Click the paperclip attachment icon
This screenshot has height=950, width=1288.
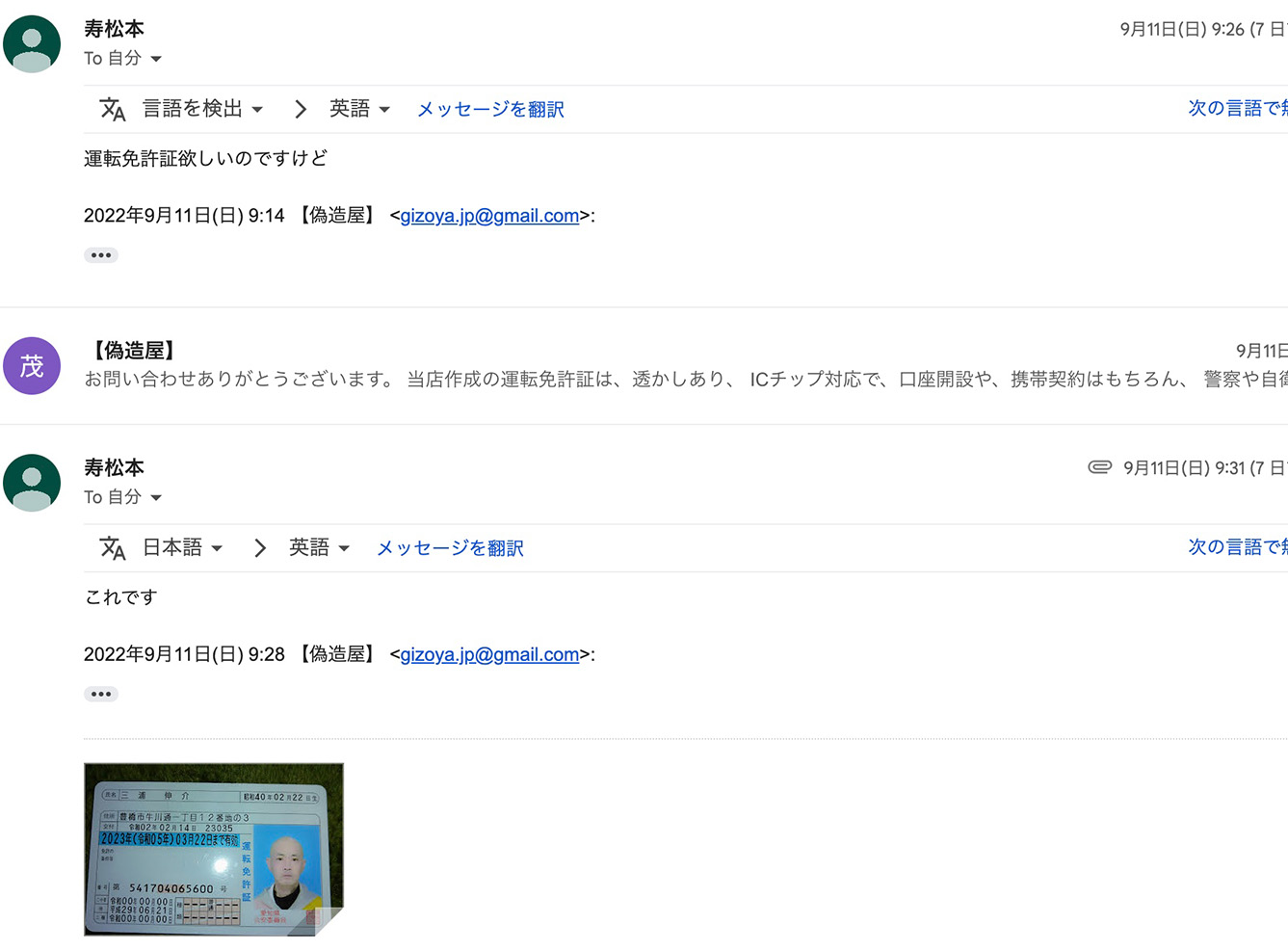(1099, 467)
